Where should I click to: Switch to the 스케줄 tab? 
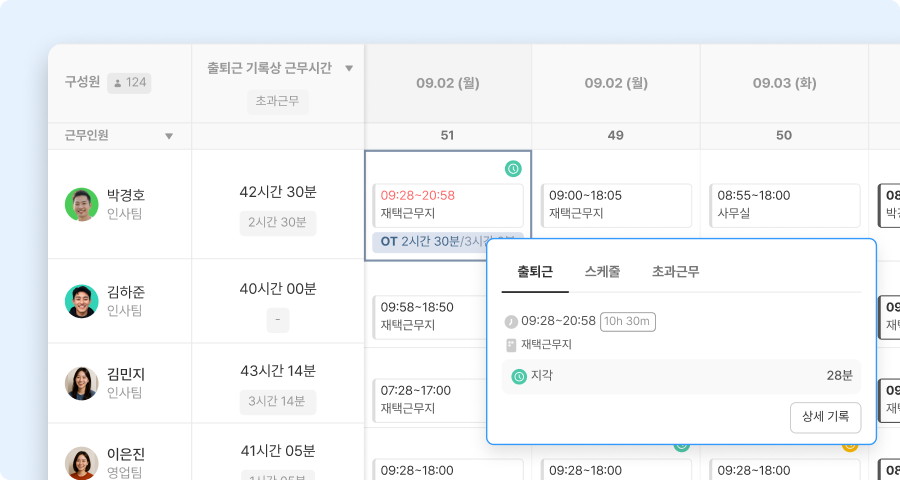(x=602, y=272)
